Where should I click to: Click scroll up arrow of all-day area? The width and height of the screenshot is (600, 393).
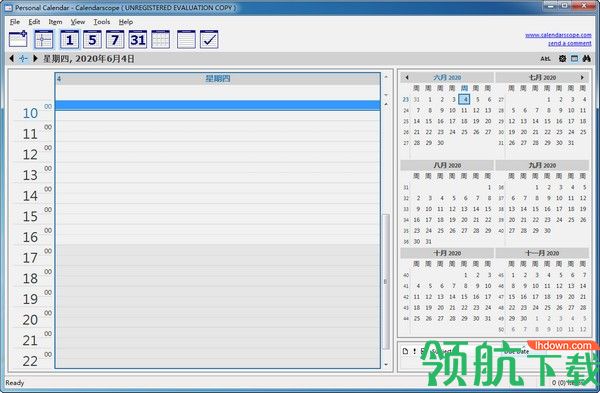(x=386, y=77)
